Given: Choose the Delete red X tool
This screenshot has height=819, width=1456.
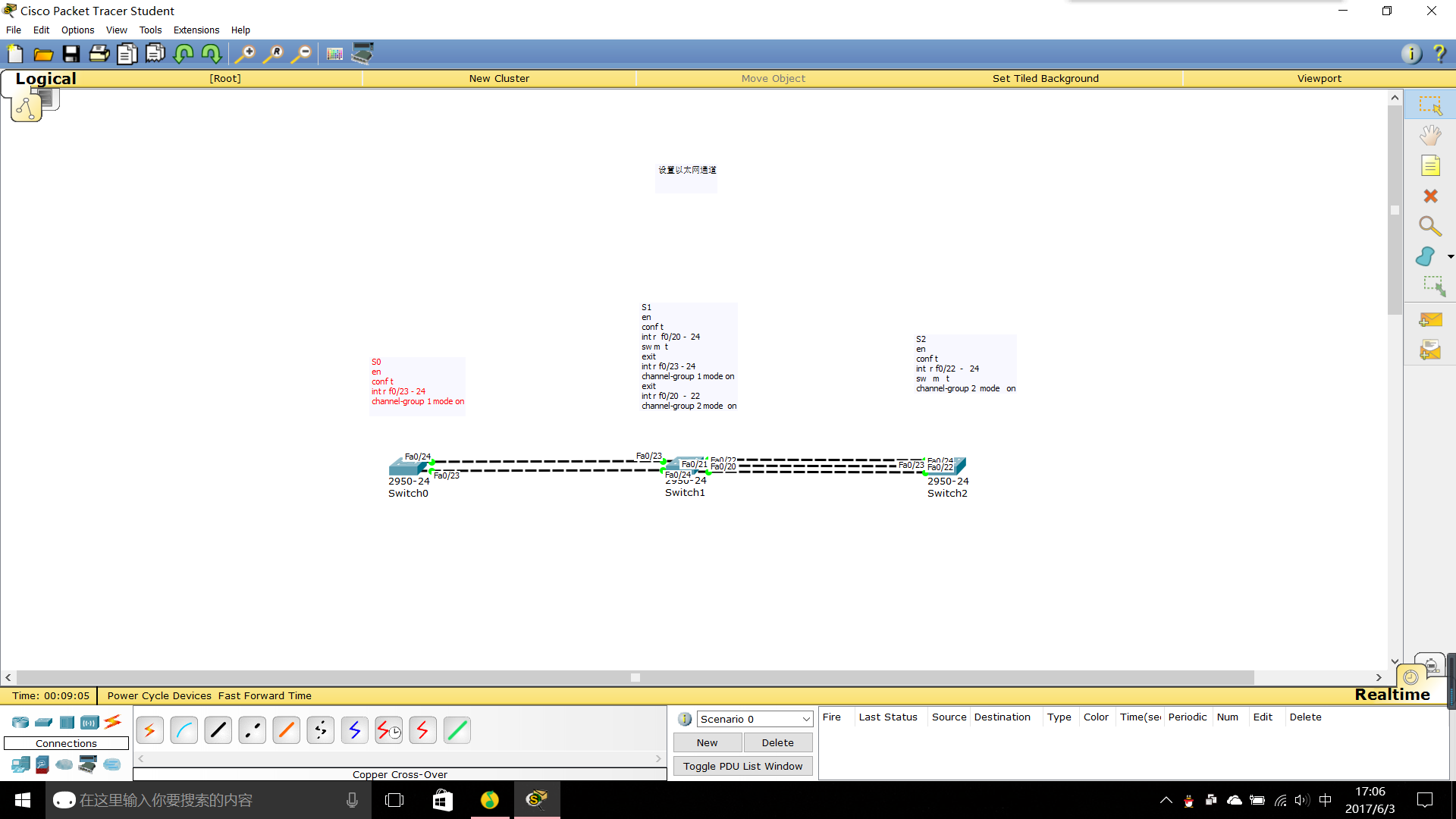Looking at the screenshot, I should pos(1430,196).
